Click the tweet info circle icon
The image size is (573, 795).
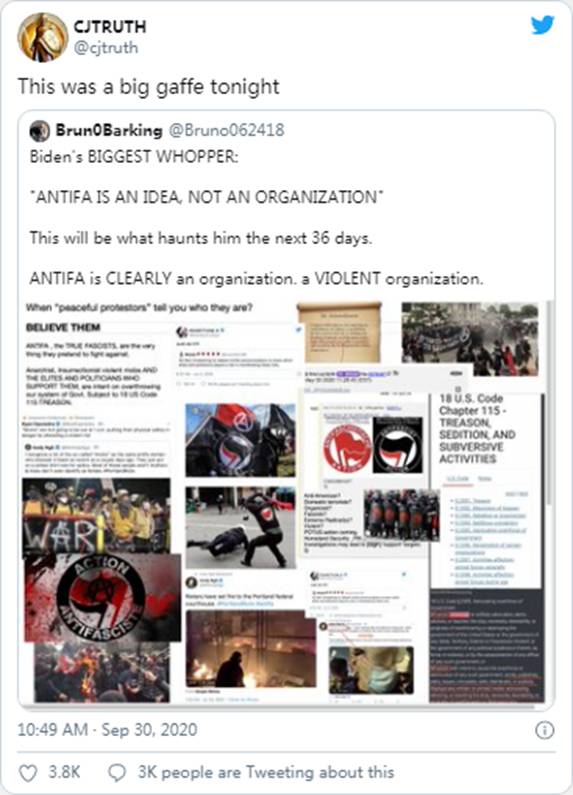[x=545, y=730]
